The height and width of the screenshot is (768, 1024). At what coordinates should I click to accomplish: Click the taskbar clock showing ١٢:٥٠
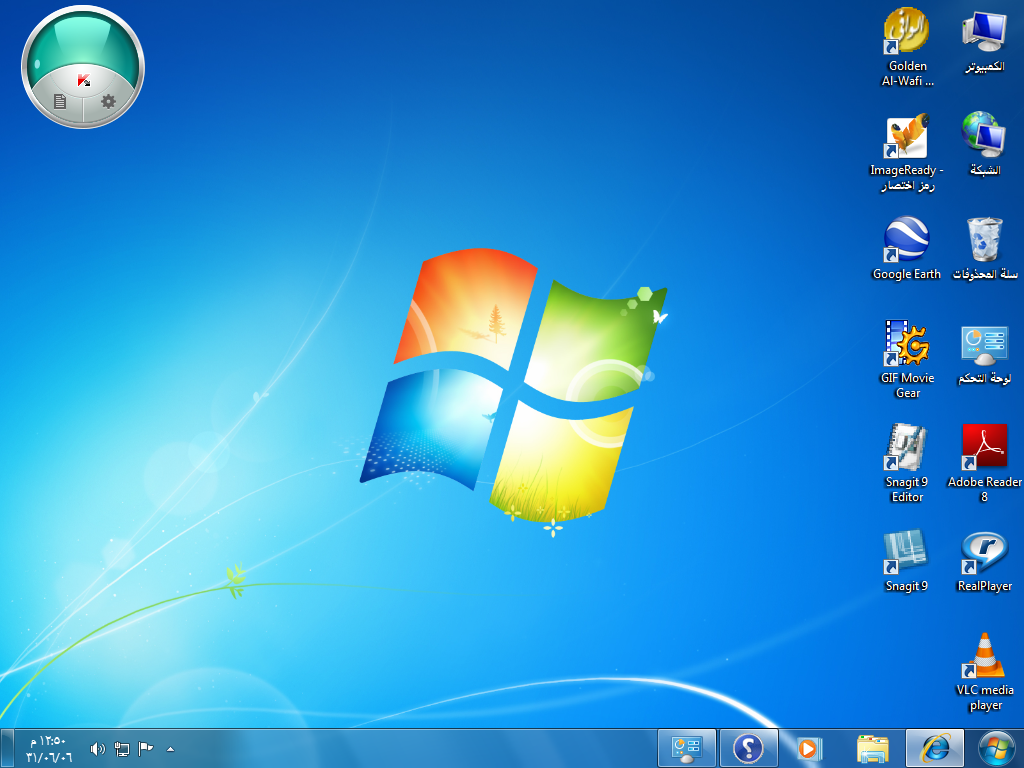pos(48,749)
